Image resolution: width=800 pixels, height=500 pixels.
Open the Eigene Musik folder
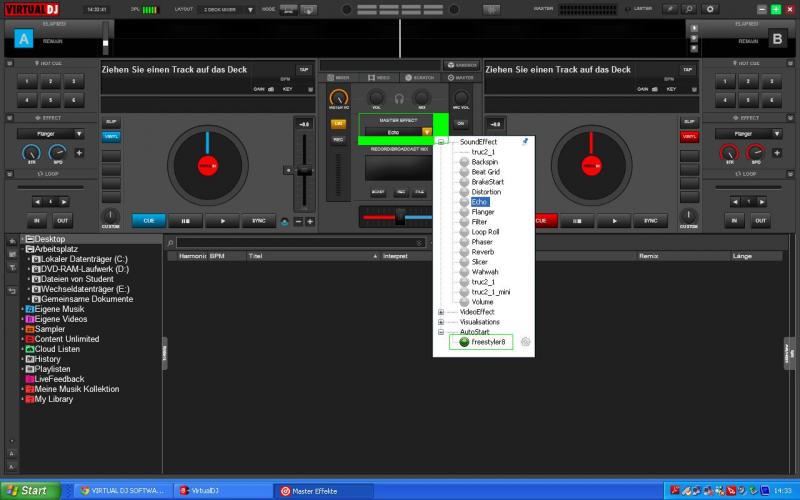(x=55, y=309)
